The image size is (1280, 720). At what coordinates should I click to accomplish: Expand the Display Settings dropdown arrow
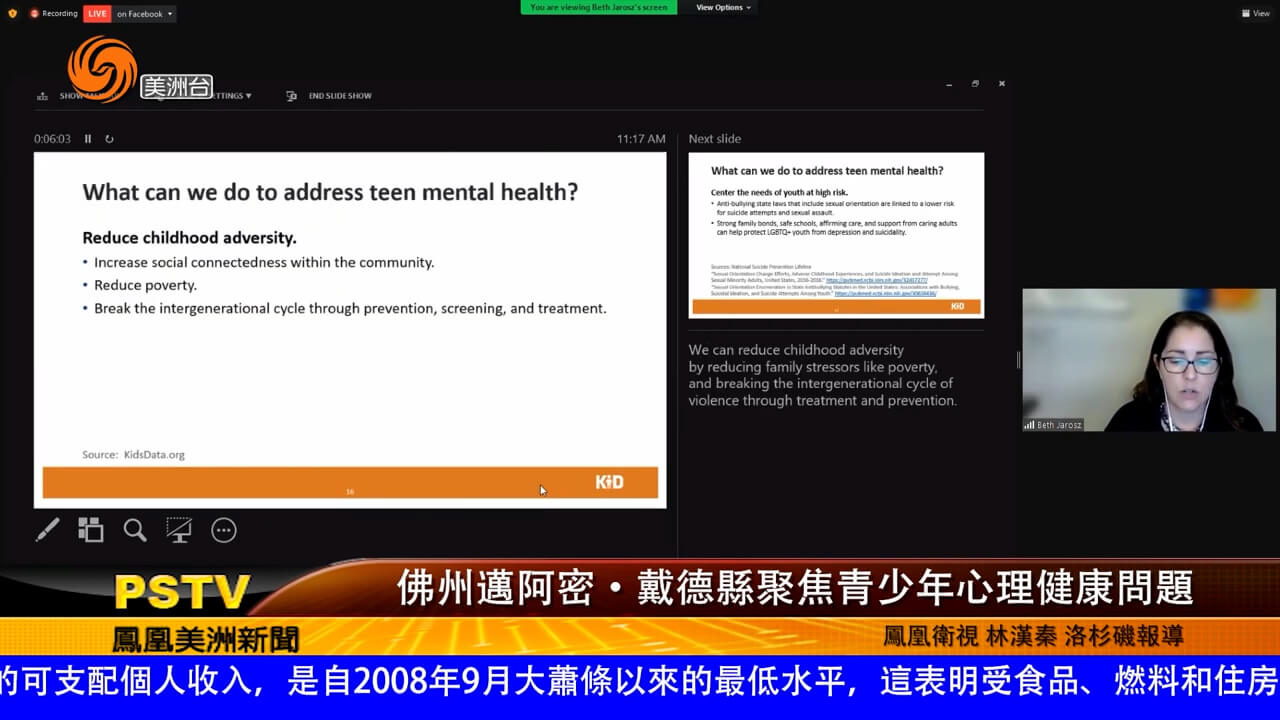[x=248, y=96]
